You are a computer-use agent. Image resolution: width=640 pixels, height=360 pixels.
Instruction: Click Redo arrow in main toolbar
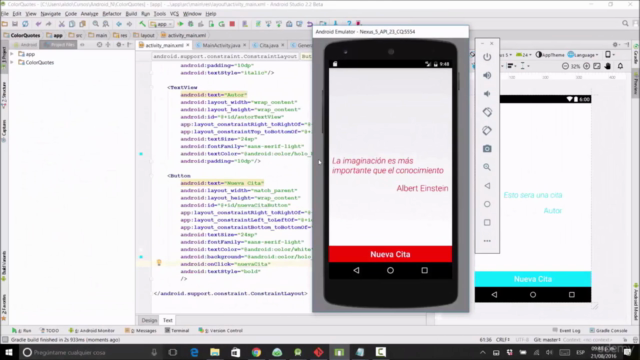[x=49, y=24]
